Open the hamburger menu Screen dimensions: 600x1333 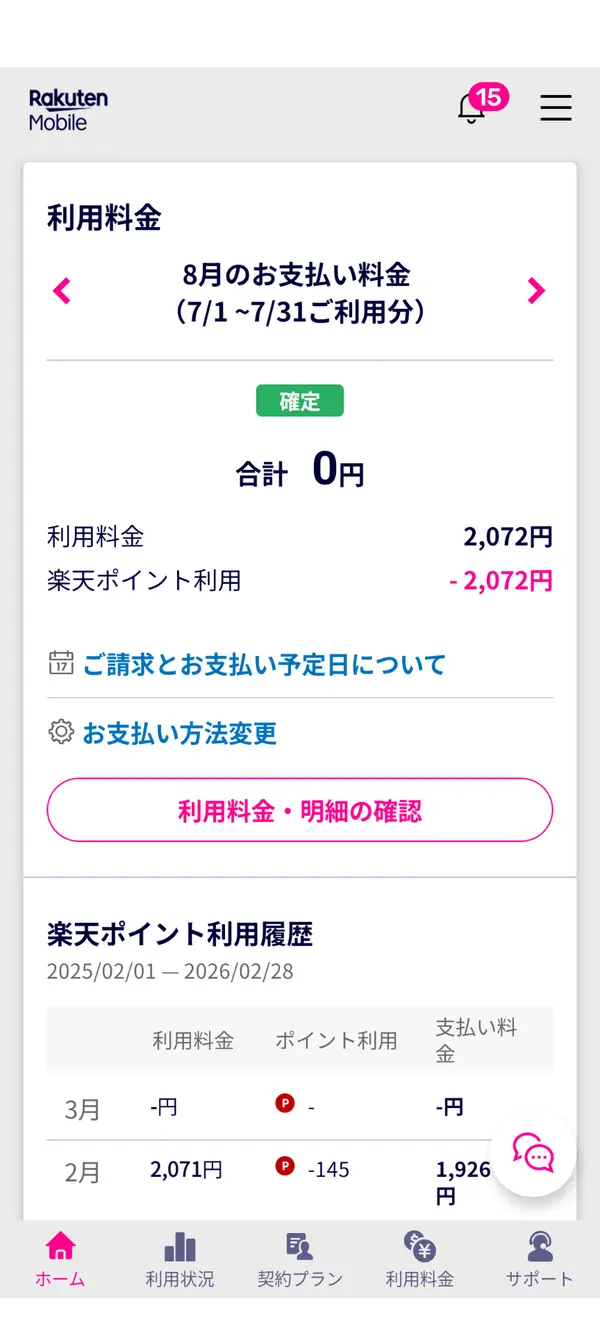pyautogui.click(x=556, y=110)
